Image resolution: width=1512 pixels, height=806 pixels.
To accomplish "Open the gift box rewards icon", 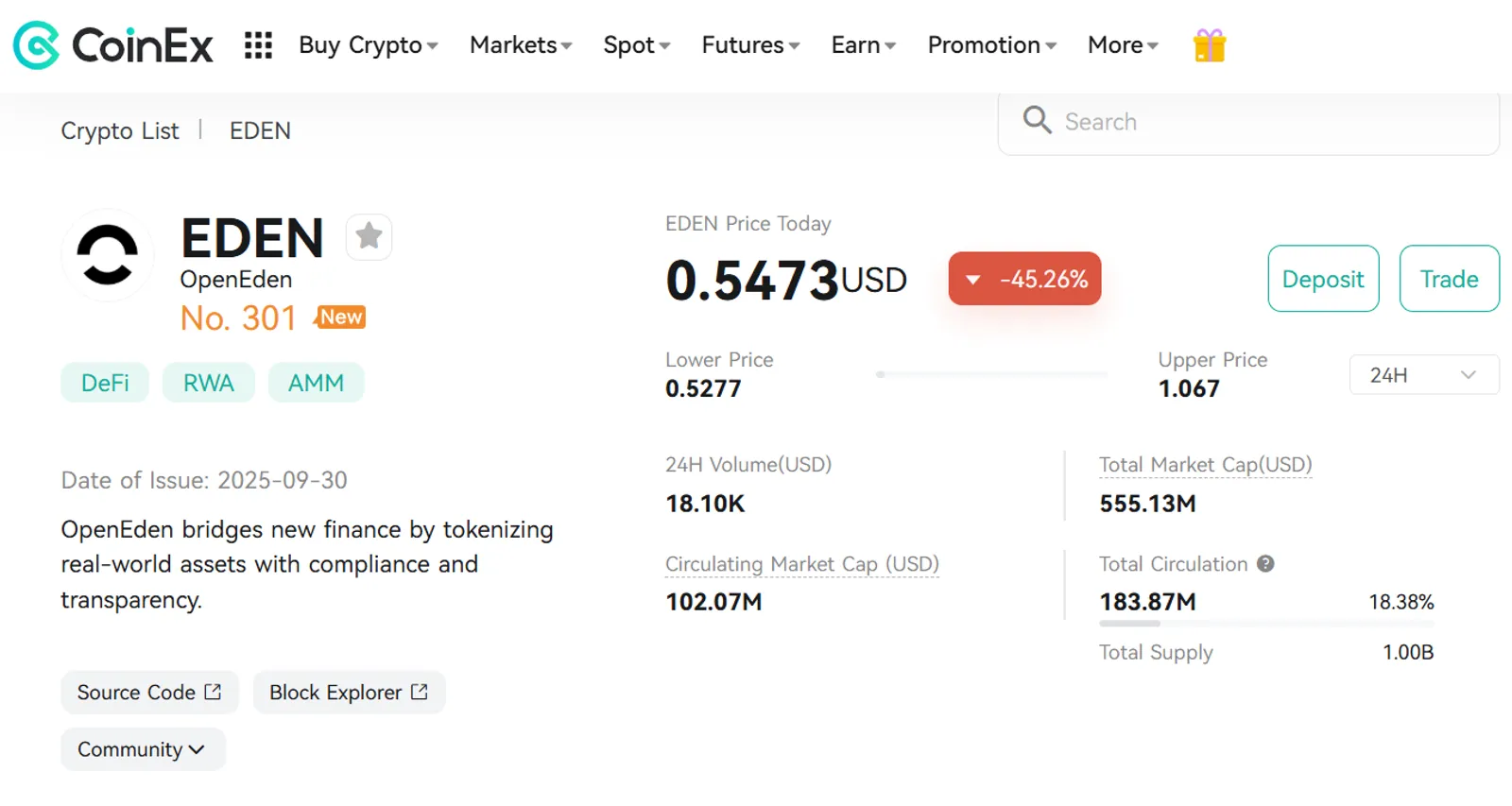I will pos(1210,44).
